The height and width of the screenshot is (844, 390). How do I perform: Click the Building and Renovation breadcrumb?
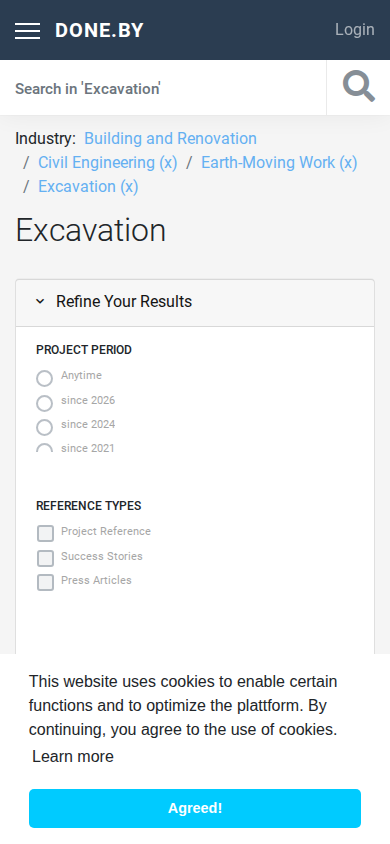(171, 139)
